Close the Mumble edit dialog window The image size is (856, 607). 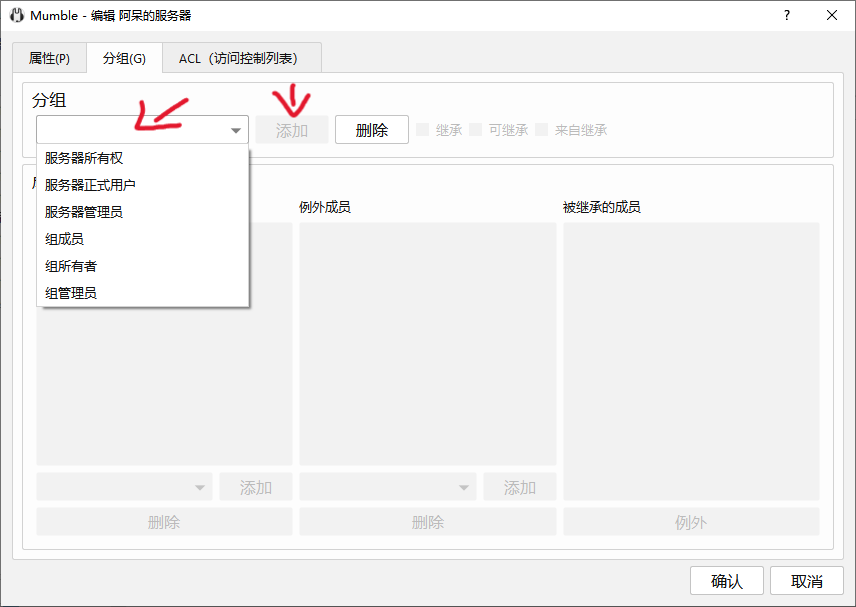pyautogui.click(x=832, y=16)
